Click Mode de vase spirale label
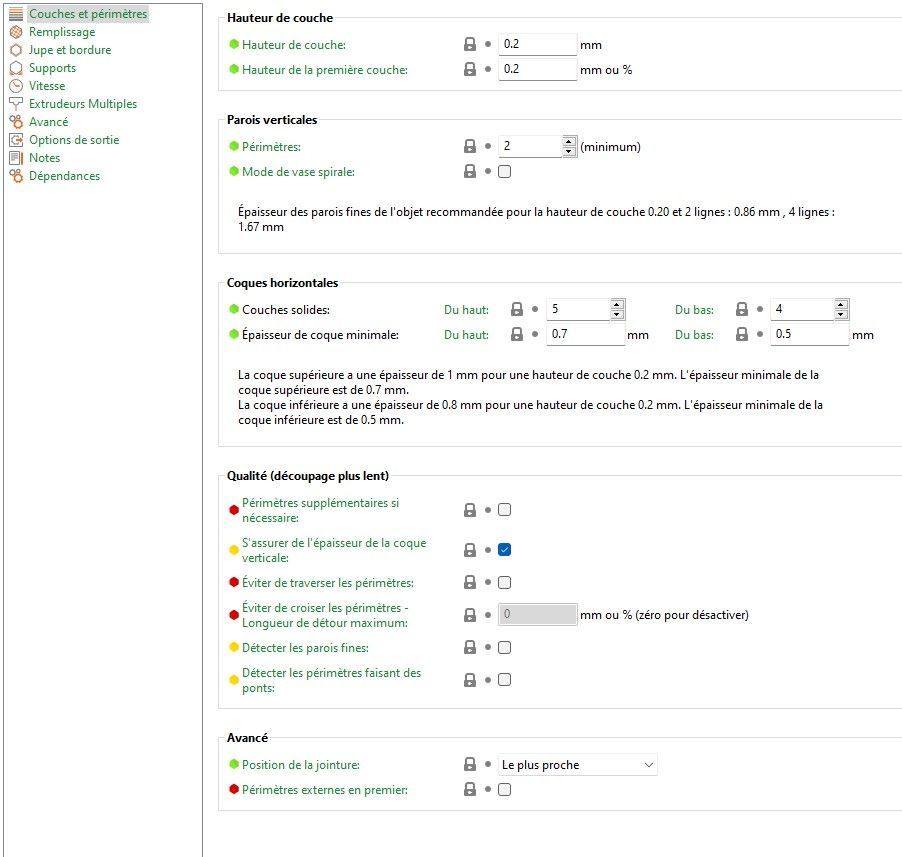The height and width of the screenshot is (857, 902). pos(298,171)
